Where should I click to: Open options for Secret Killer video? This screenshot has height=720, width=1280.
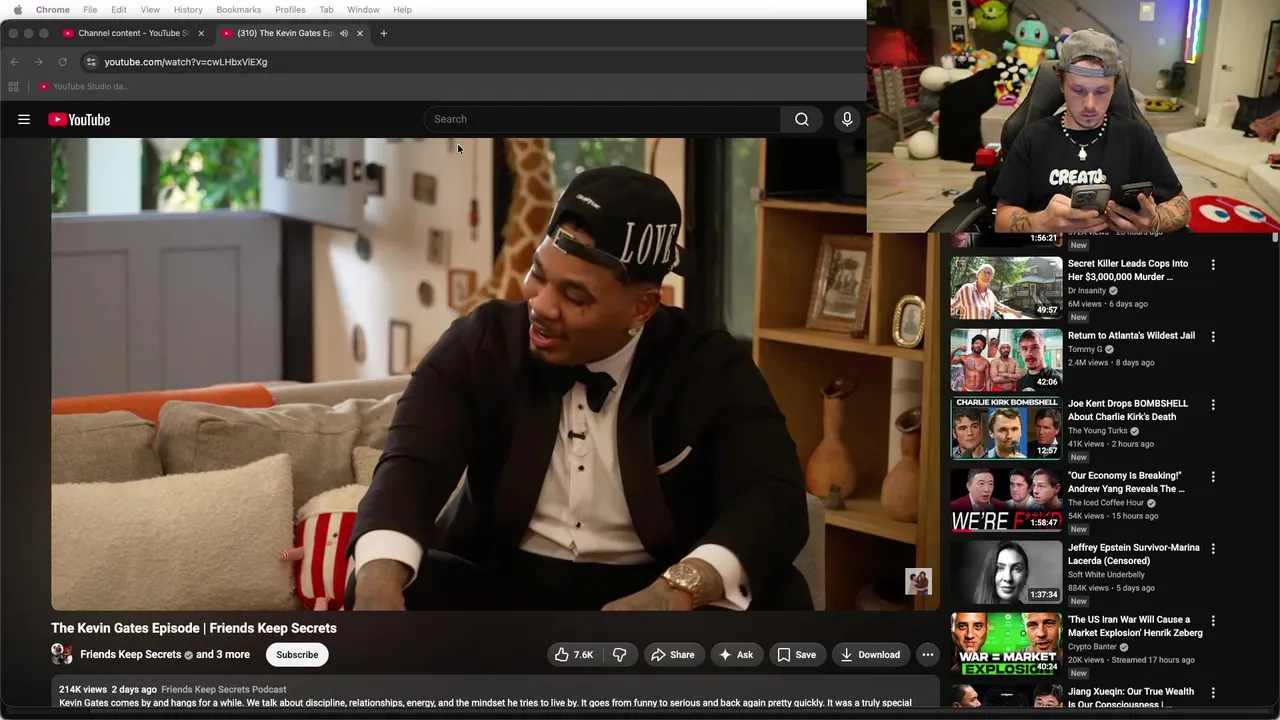pyautogui.click(x=1213, y=265)
